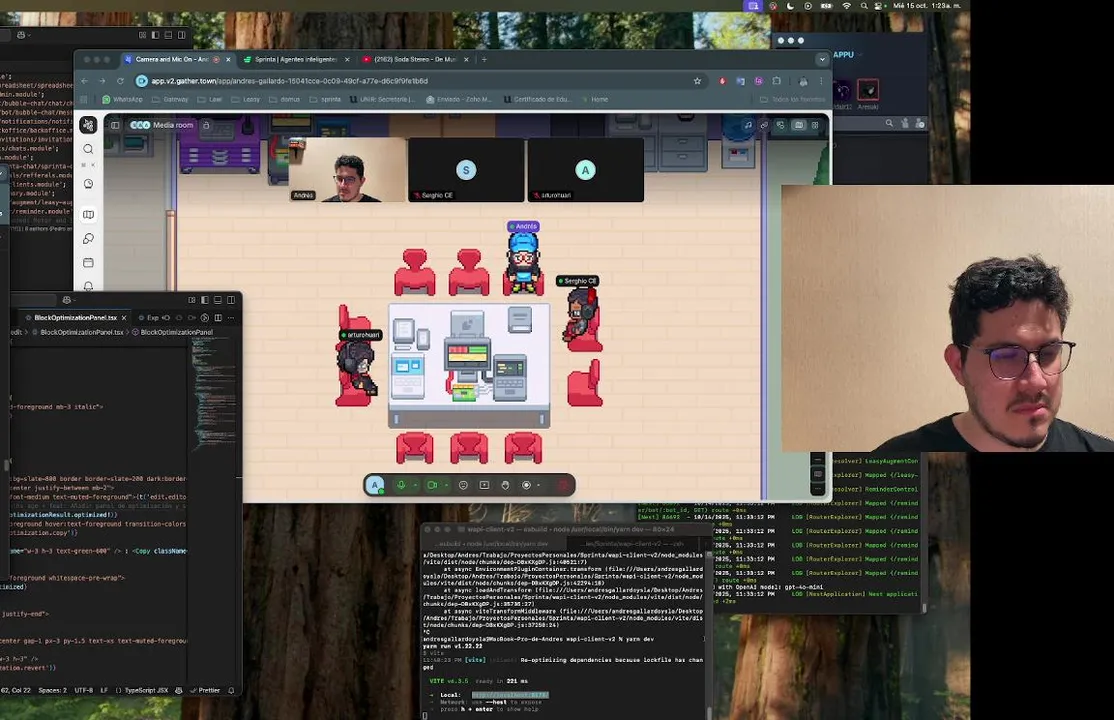Turn off the camera in Gather control bar

point(432,485)
